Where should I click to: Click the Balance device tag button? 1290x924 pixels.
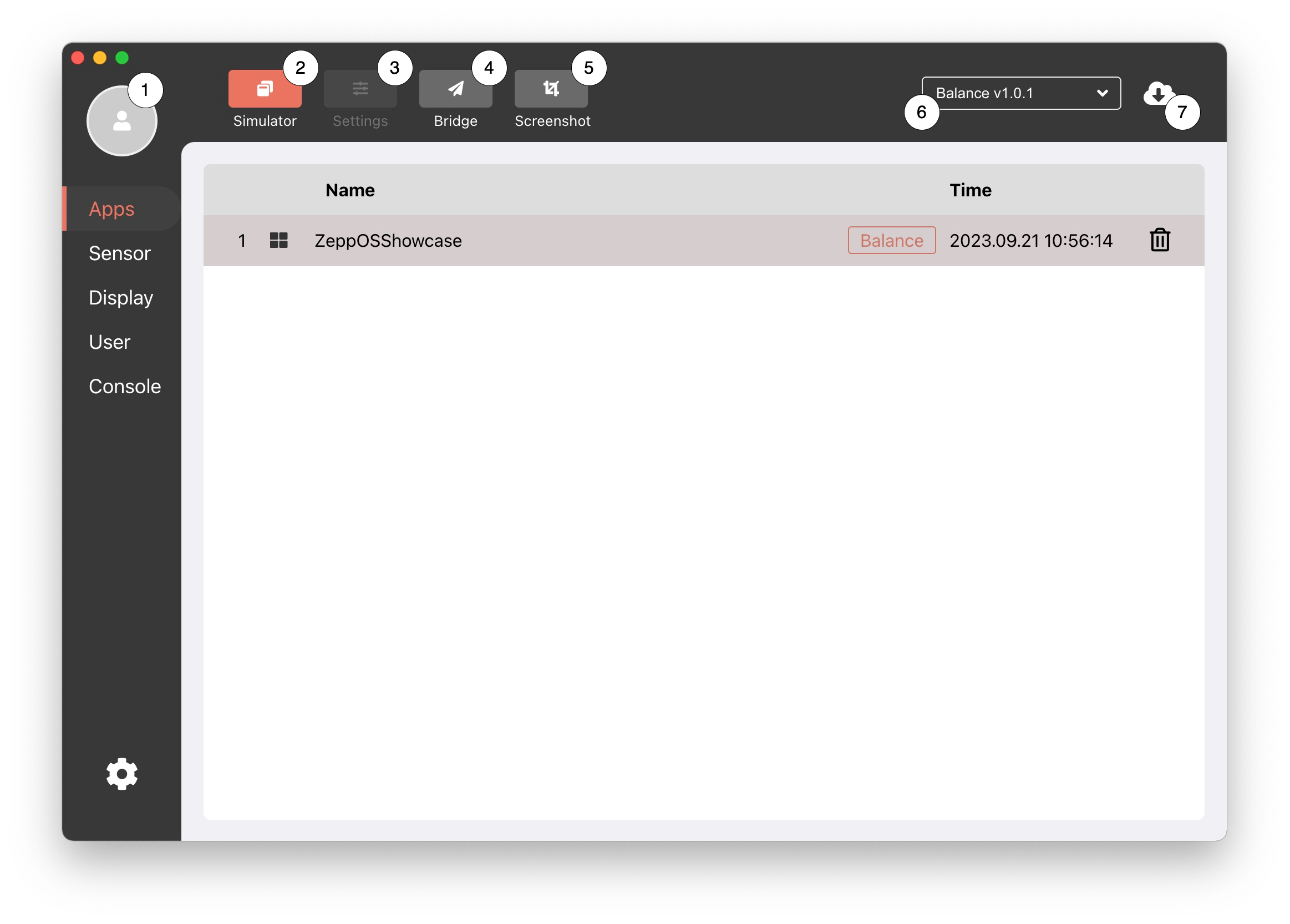coord(891,240)
